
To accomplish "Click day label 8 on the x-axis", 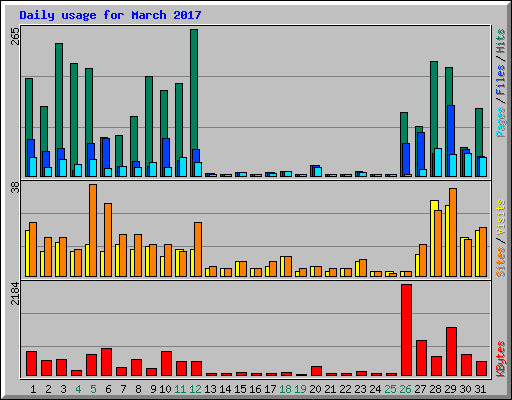I will pyautogui.click(x=138, y=389).
